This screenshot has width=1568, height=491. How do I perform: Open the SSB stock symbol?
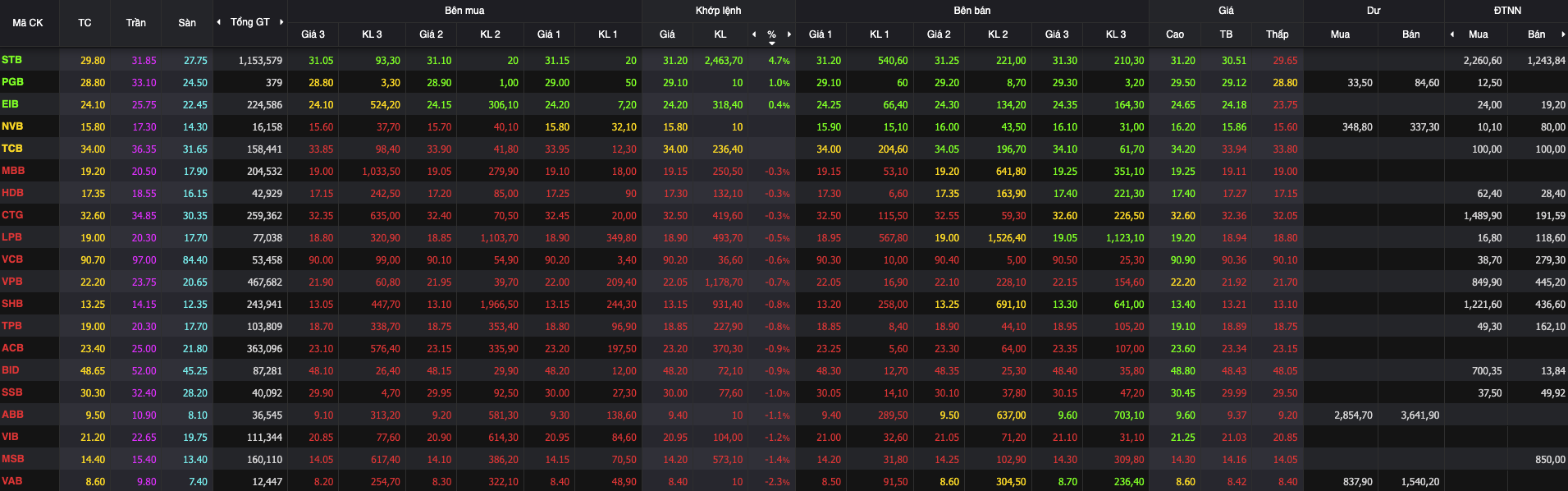point(12,392)
